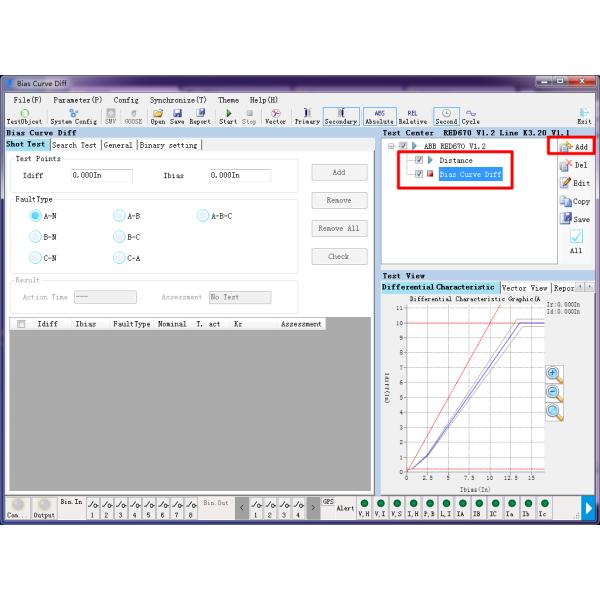Click the Remove All button

coord(338,228)
